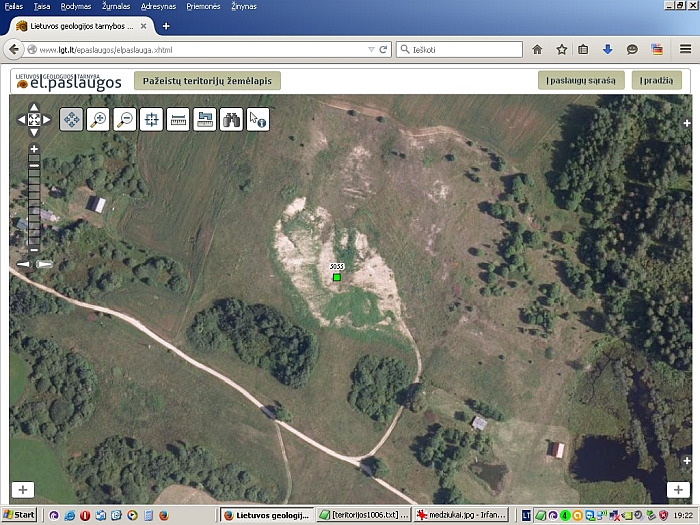Select the identify info cursor tool
Image resolution: width=700 pixels, height=525 pixels.
(258, 119)
